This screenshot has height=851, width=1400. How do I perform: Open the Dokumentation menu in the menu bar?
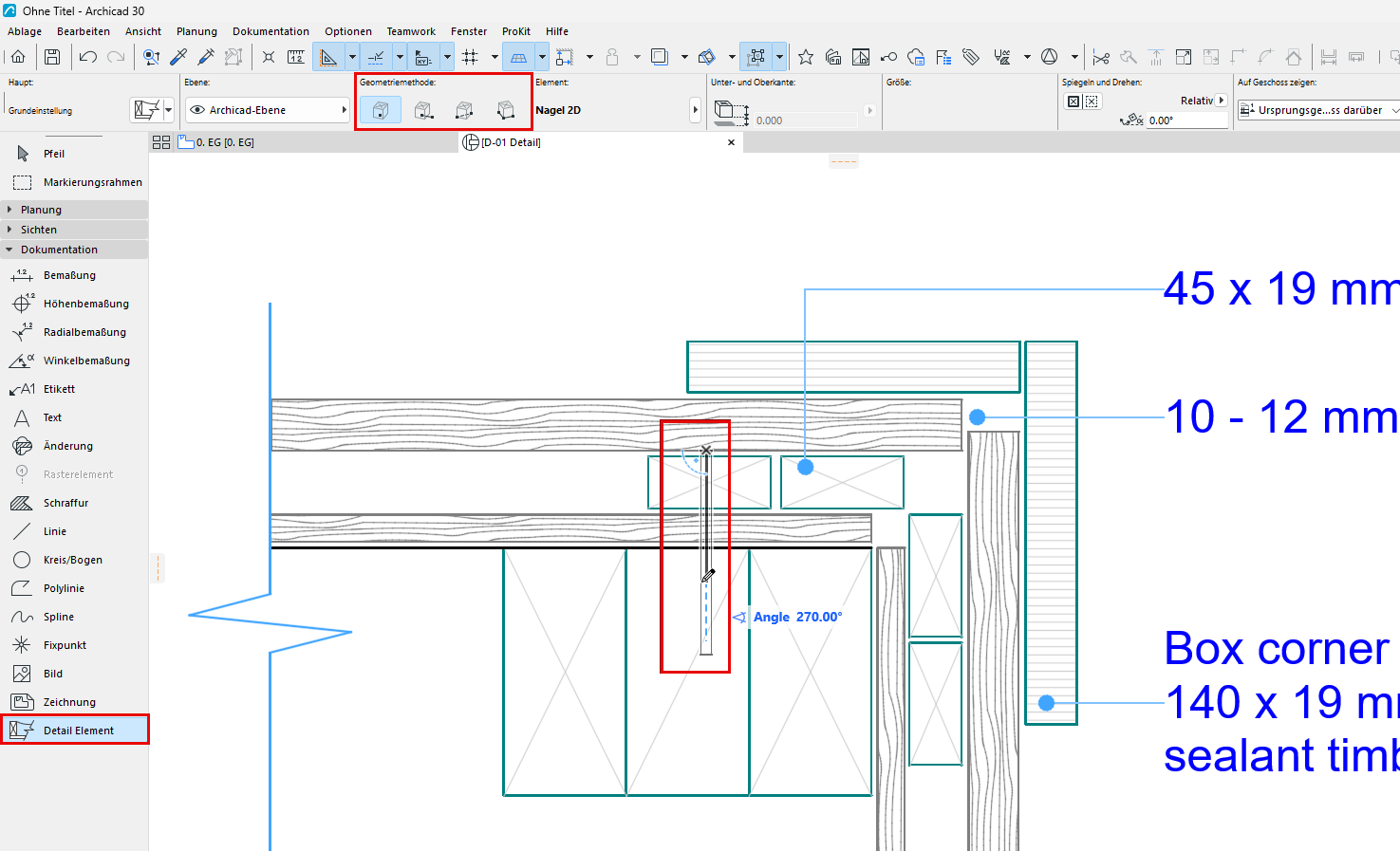point(271,31)
